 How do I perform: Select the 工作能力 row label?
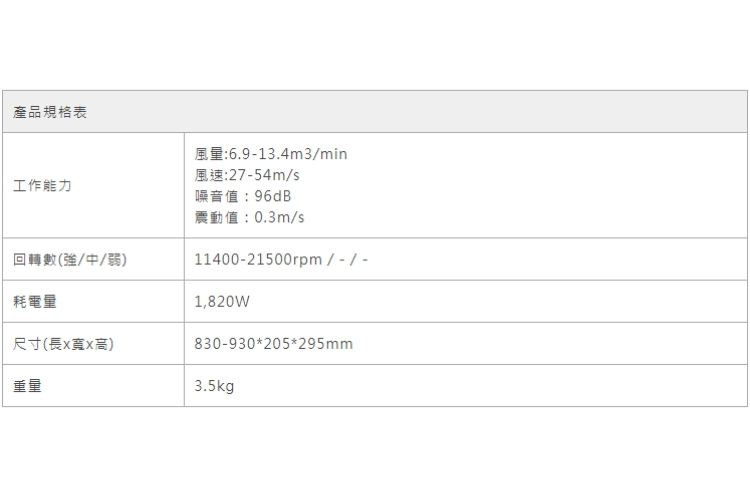pos(43,186)
